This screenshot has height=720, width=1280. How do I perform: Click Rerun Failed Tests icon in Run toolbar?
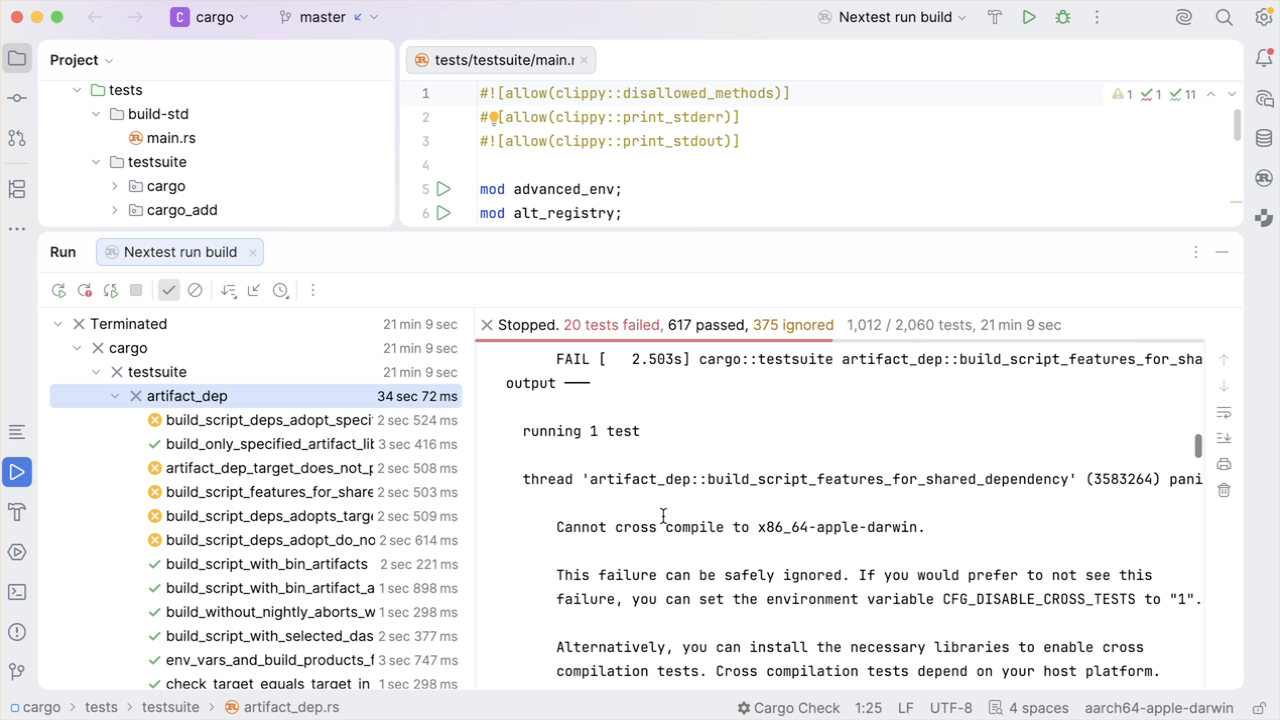click(85, 291)
